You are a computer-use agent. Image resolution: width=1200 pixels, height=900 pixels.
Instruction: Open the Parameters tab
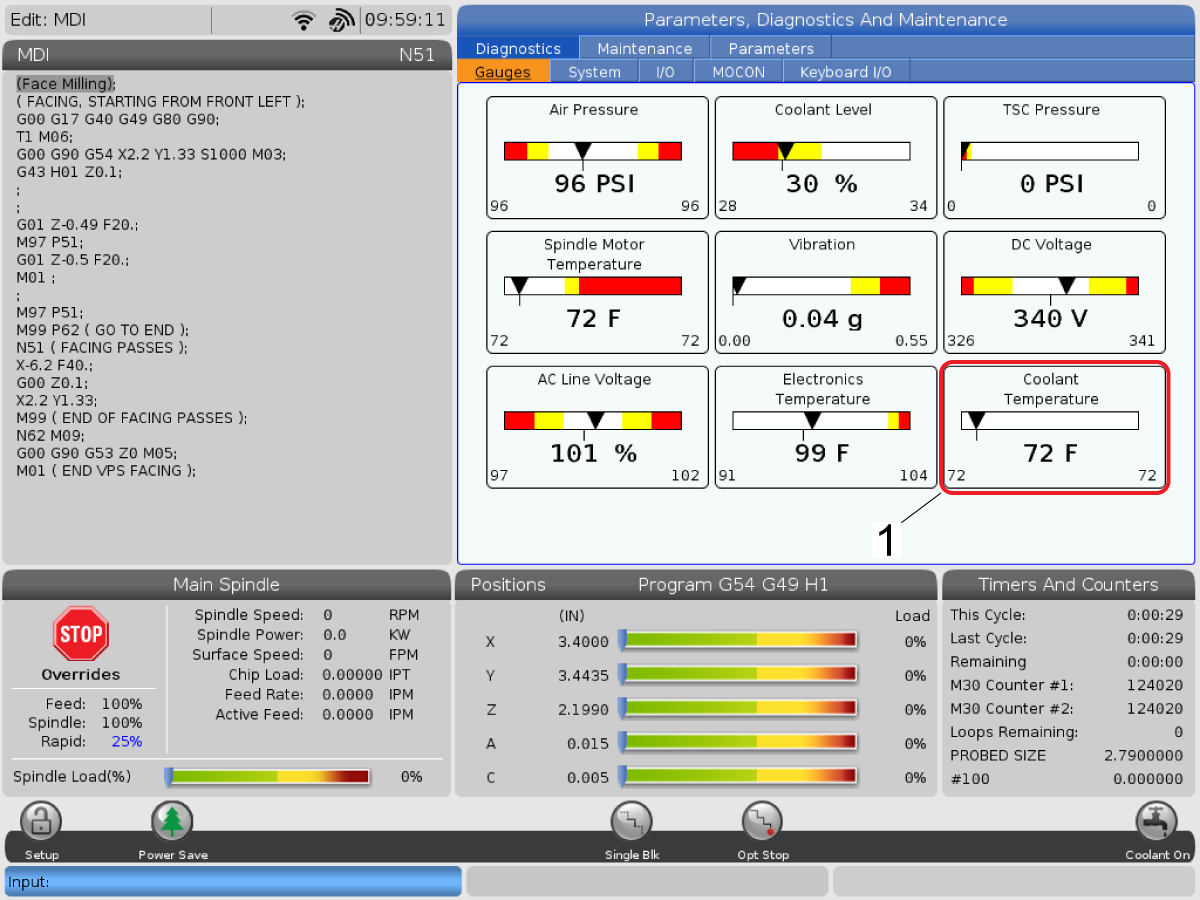[x=771, y=48]
